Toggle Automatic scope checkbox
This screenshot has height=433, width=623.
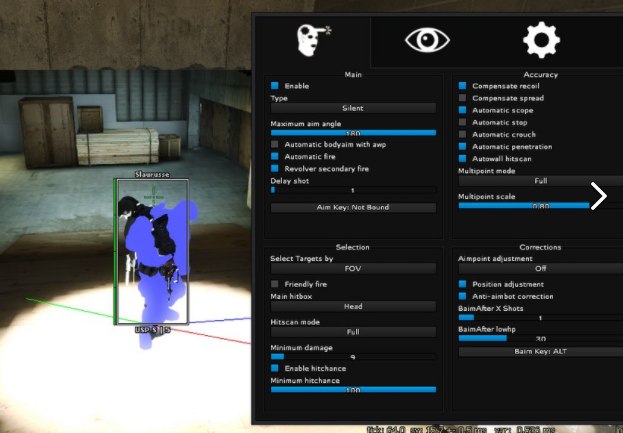click(462, 110)
